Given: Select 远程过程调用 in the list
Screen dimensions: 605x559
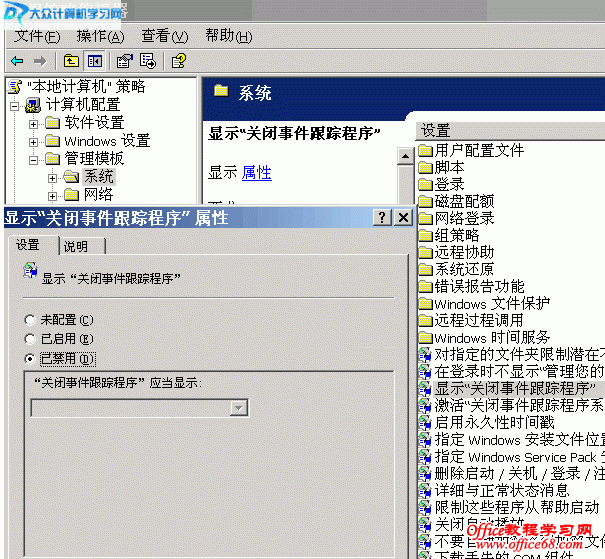Looking at the screenshot, I should coord(479,320).
